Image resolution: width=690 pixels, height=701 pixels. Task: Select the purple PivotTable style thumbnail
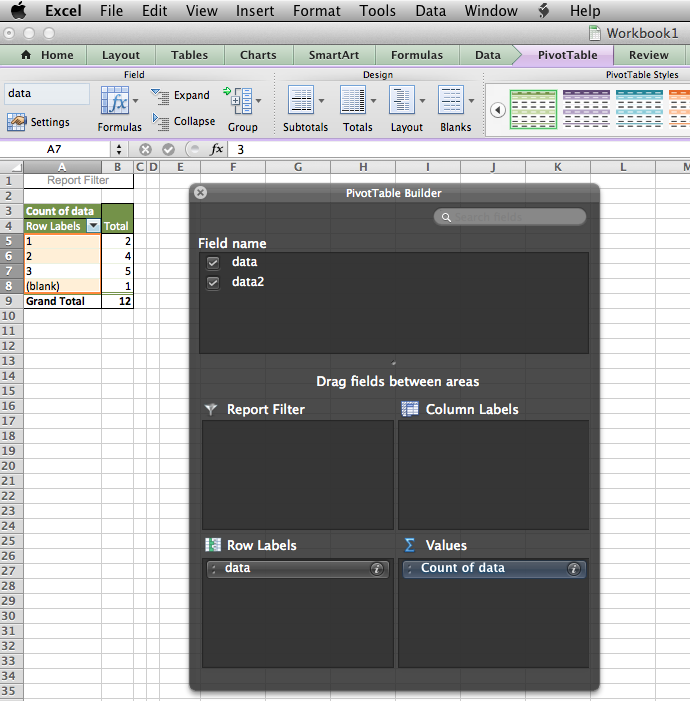tap(586, 109)
